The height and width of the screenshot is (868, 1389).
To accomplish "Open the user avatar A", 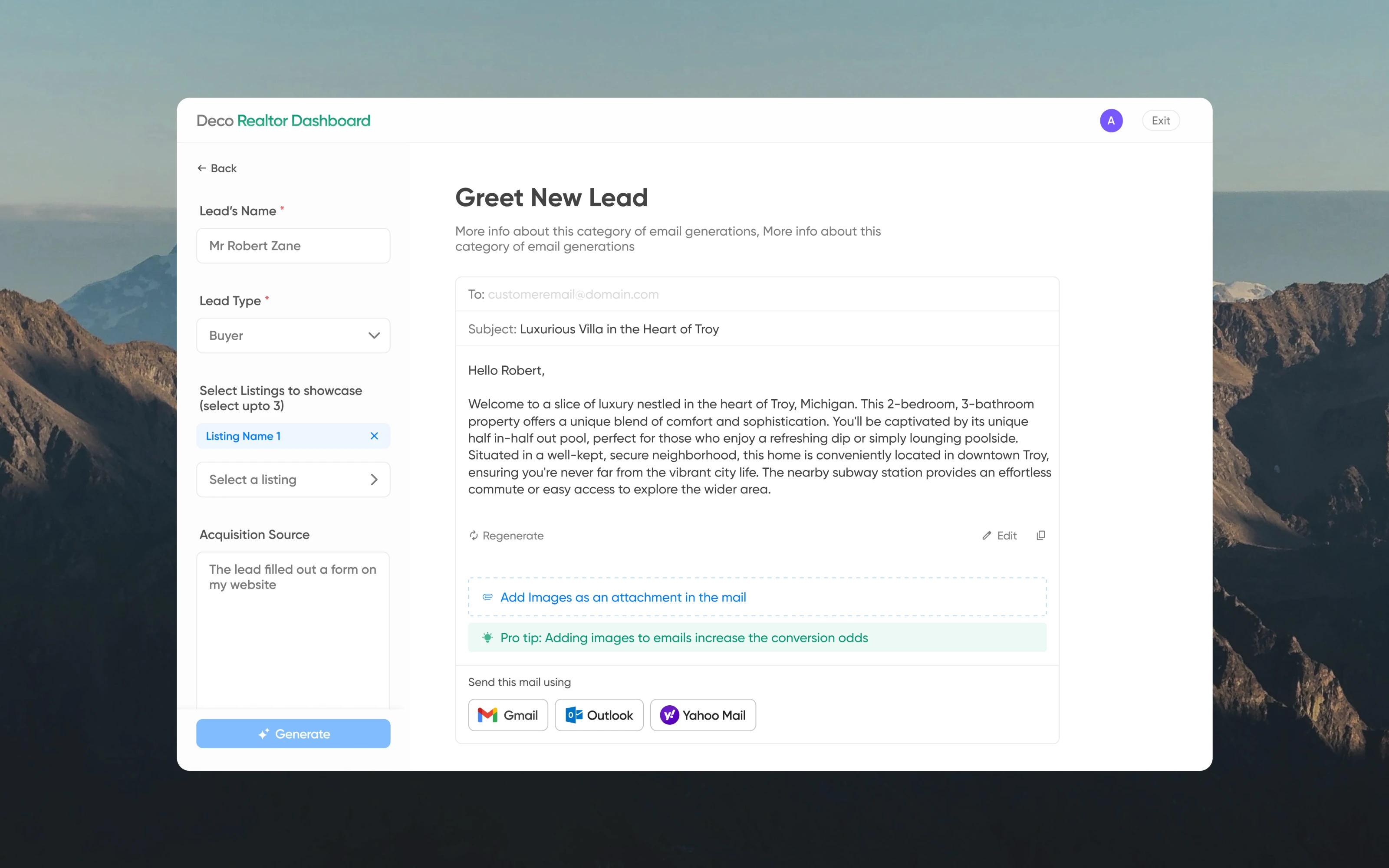I will [x=1111, y=121].
